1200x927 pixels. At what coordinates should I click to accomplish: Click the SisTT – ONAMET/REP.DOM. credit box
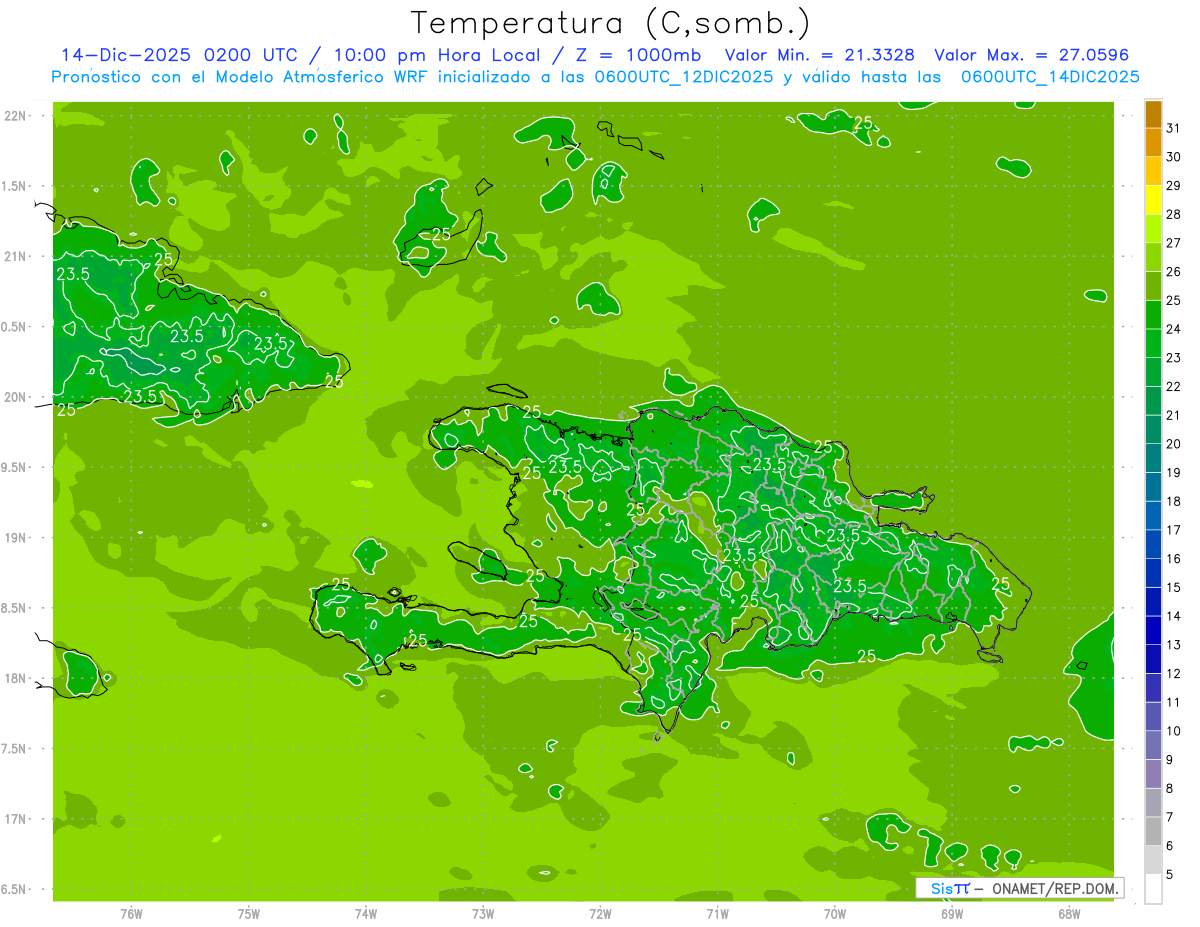(x=1019, y=888)
